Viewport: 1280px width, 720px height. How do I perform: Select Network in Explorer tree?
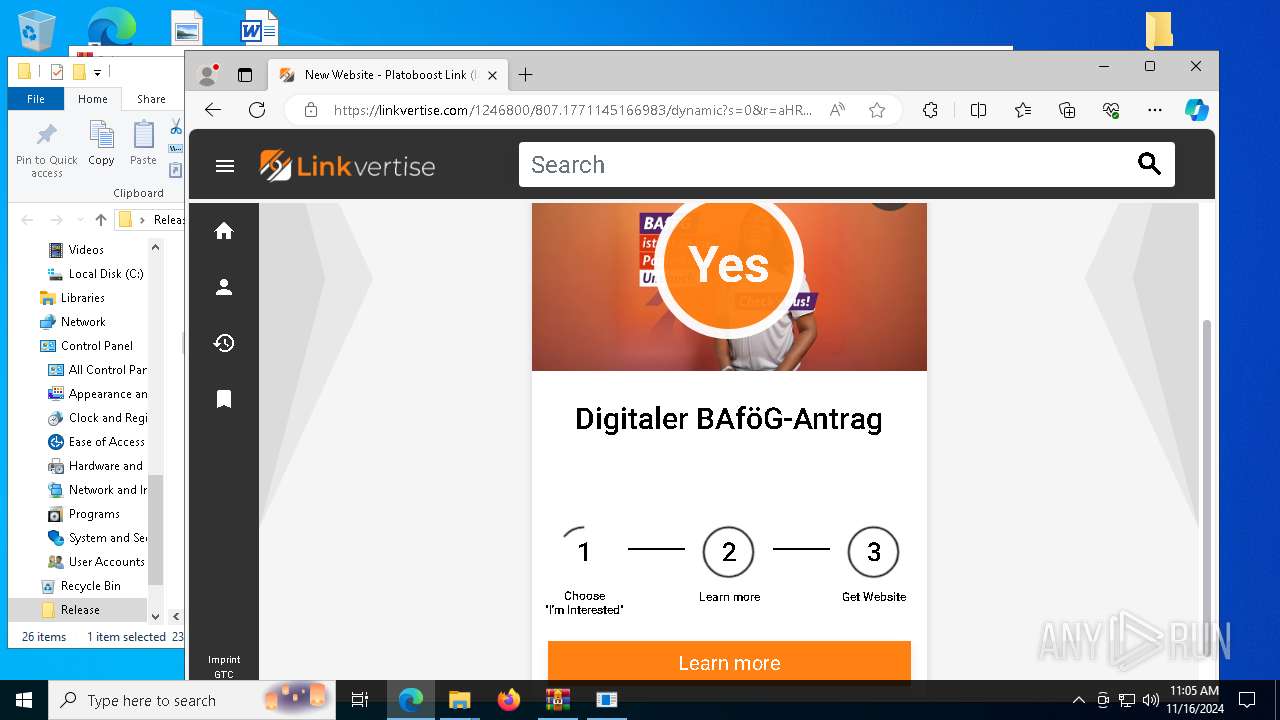coord(83,322)
